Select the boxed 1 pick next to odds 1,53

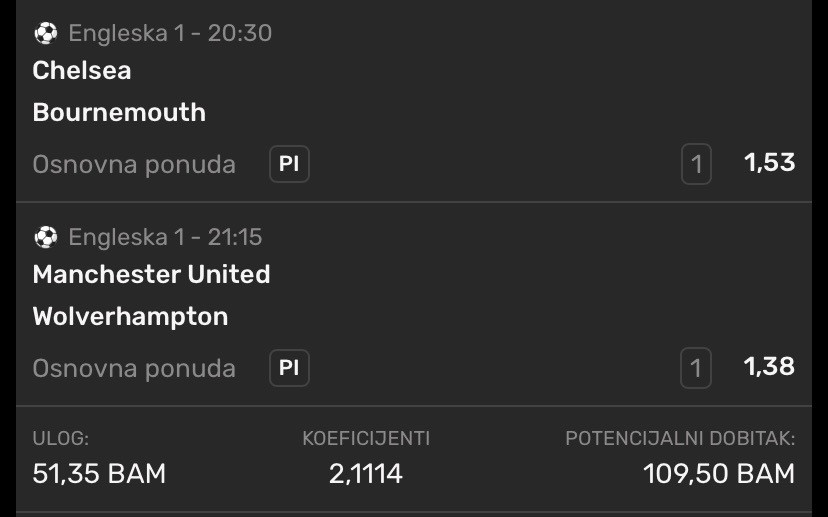[696, 164]
